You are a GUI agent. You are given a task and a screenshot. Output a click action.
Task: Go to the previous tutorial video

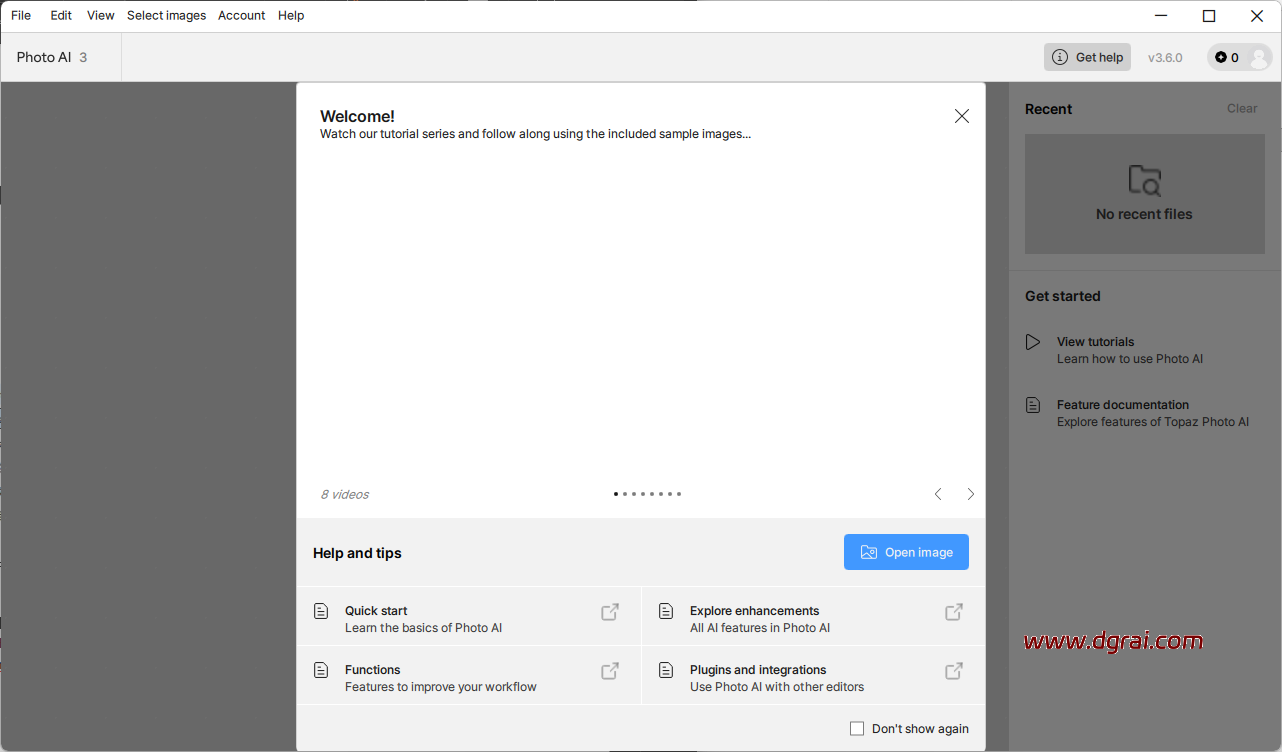[x=938, y=494]
